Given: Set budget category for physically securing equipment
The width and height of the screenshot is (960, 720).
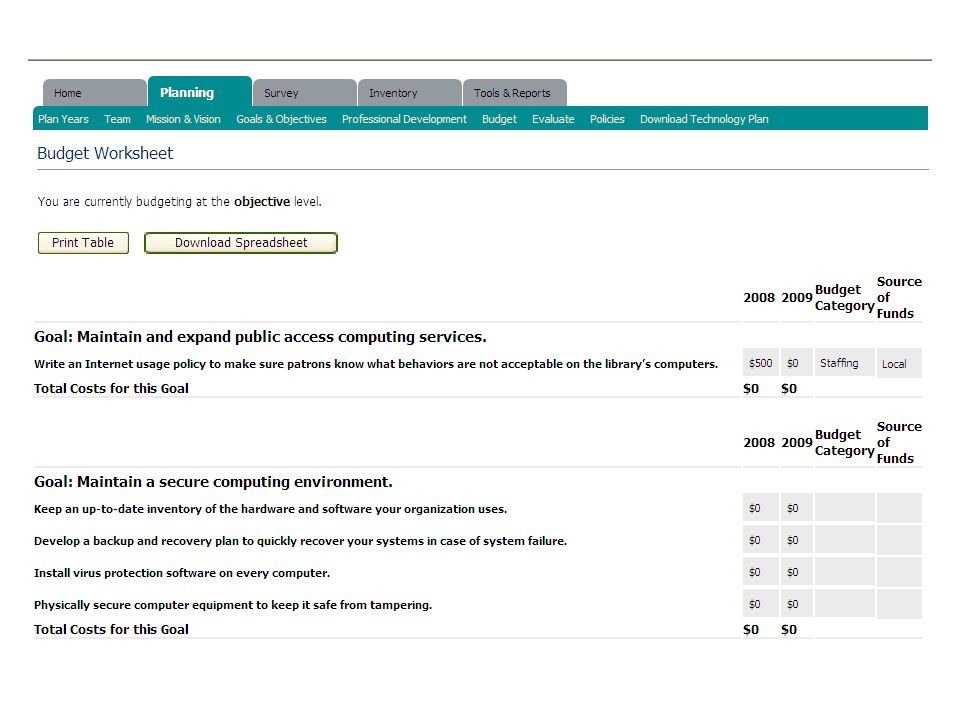Looking at the screenshot, I should point(844,604).
